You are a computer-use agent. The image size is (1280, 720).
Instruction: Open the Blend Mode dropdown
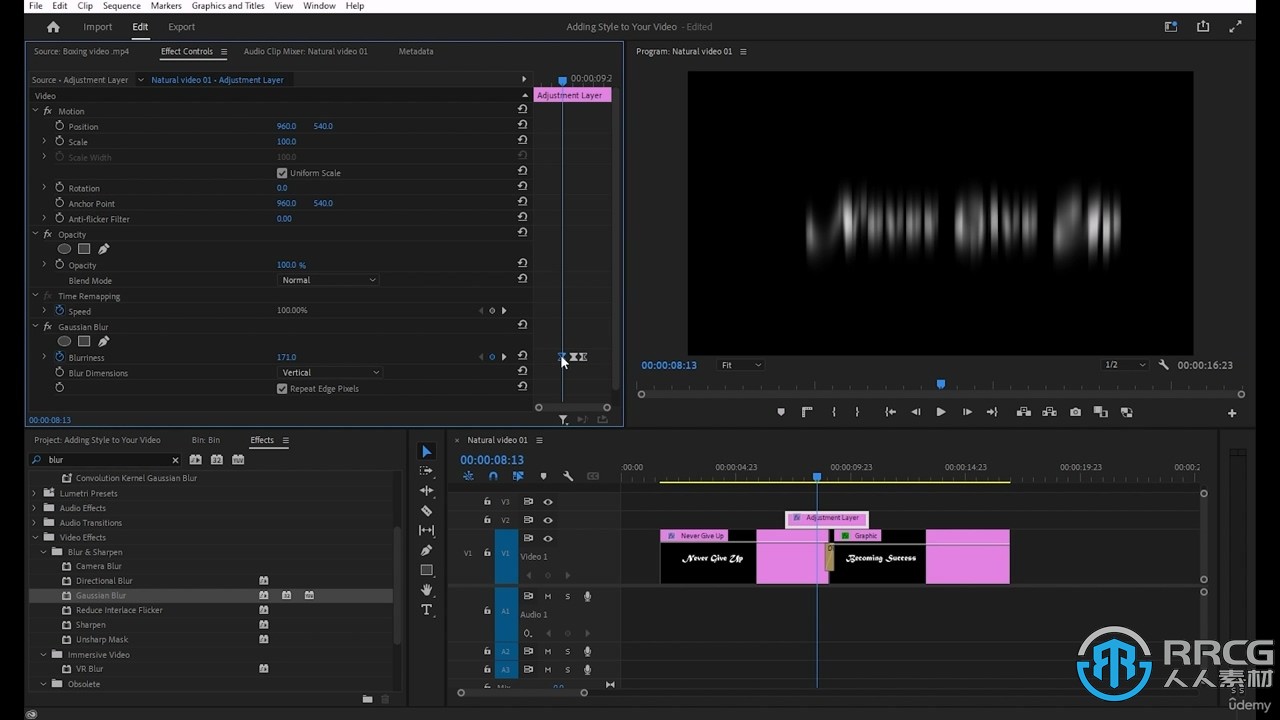328,280
